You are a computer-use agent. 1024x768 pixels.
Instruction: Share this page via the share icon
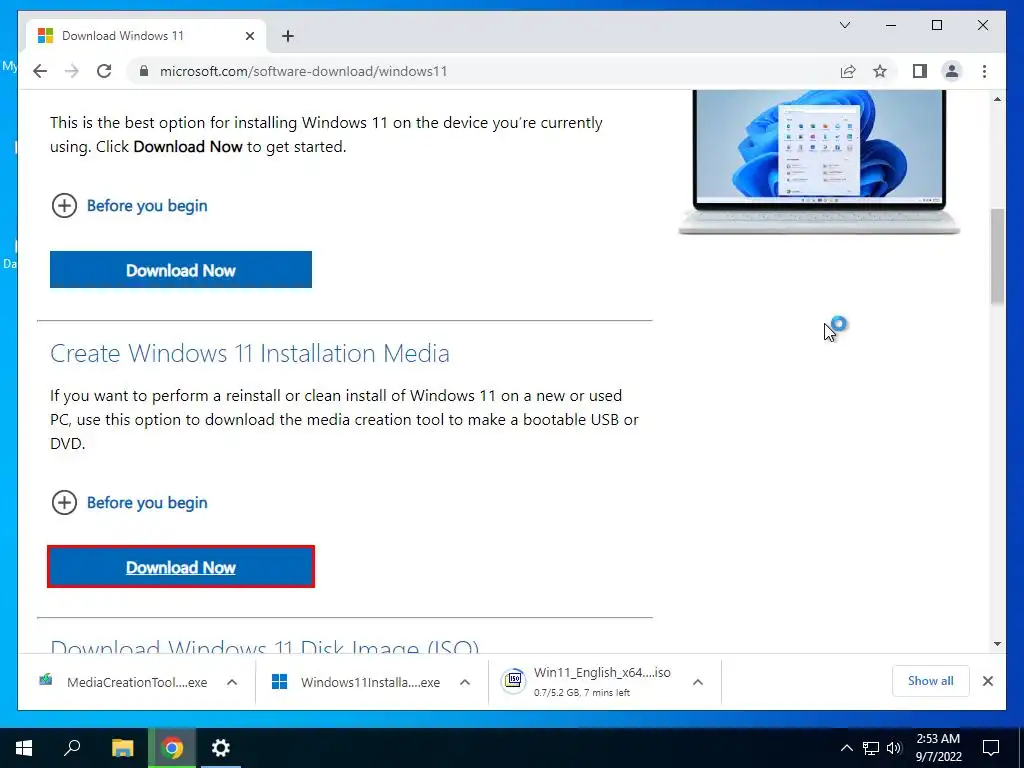848,71
